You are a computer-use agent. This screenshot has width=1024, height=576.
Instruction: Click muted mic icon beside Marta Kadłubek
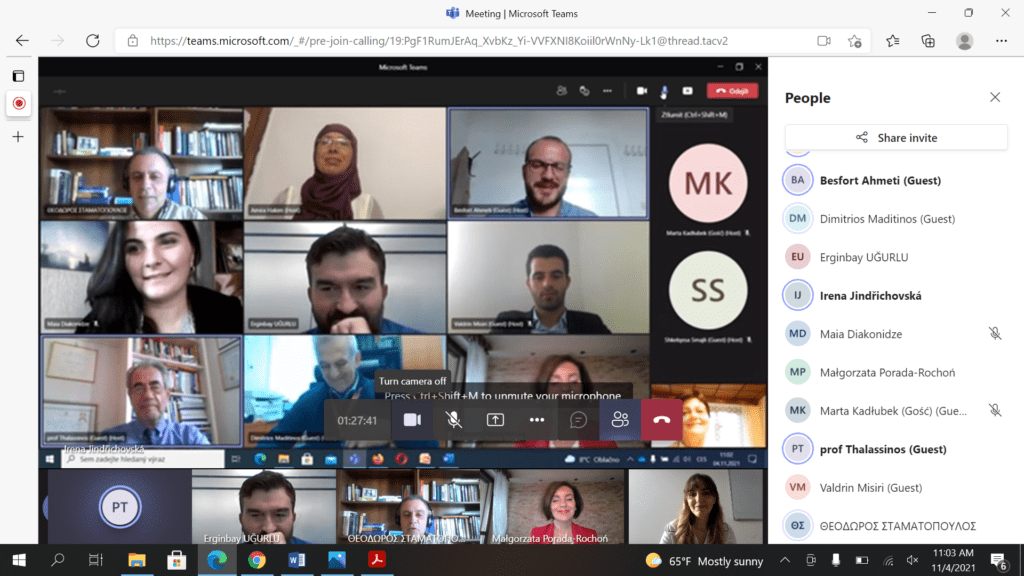[995, 411]
